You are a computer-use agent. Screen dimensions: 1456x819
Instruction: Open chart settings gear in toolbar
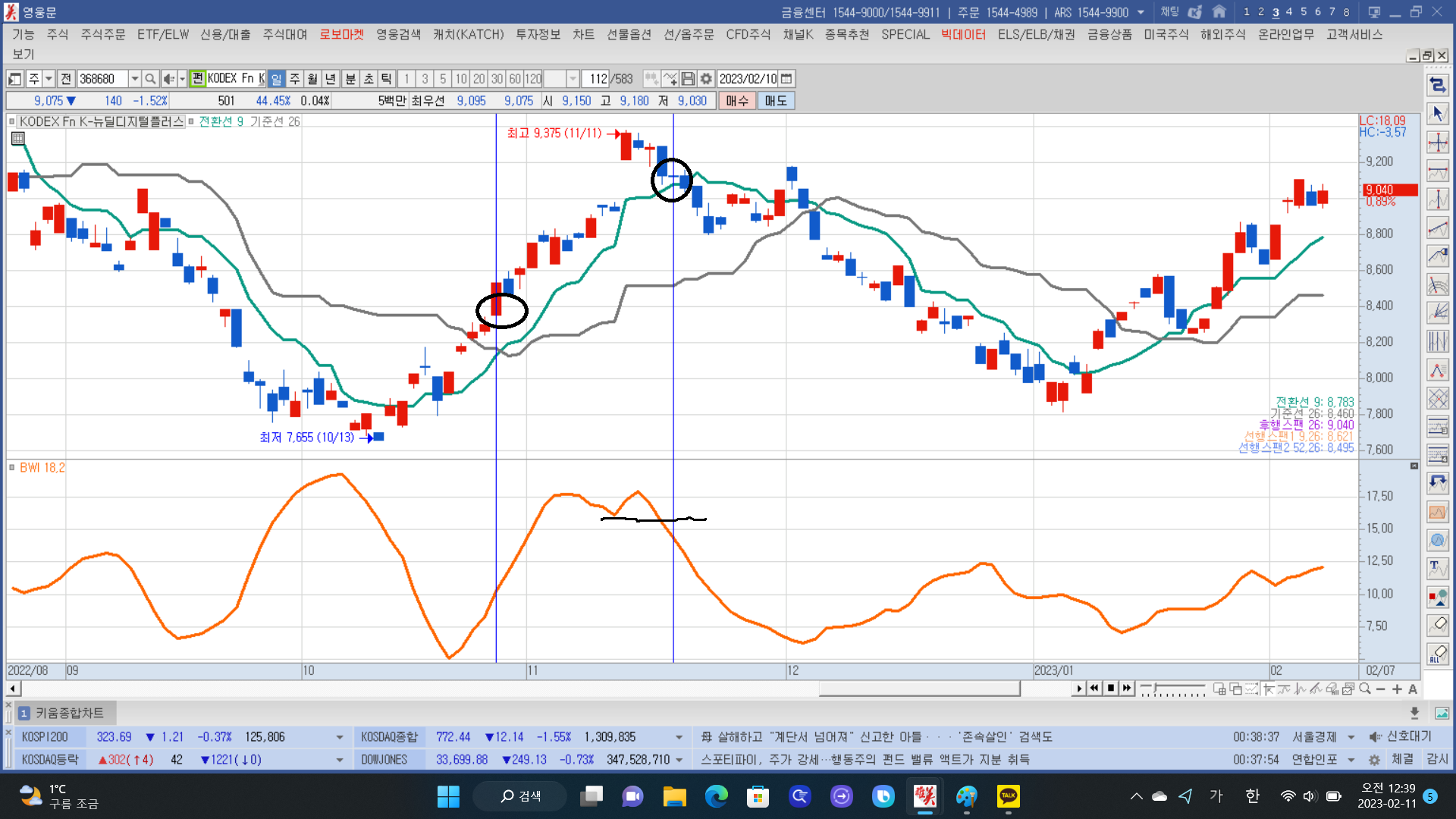click(x=706, y=79)
